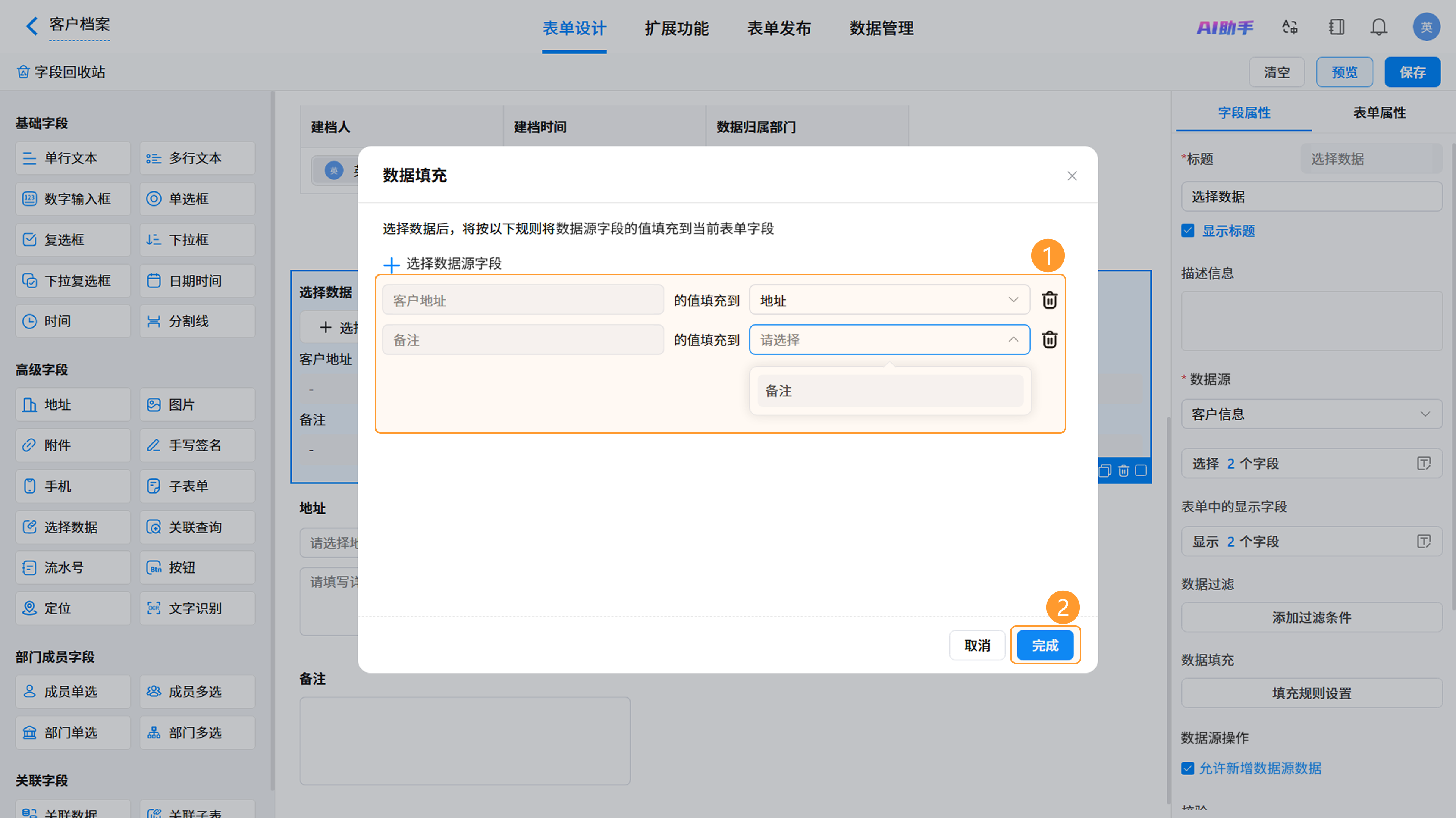
Task: Open the 选择 2 个字段 selector
Action: point(1311,464)
